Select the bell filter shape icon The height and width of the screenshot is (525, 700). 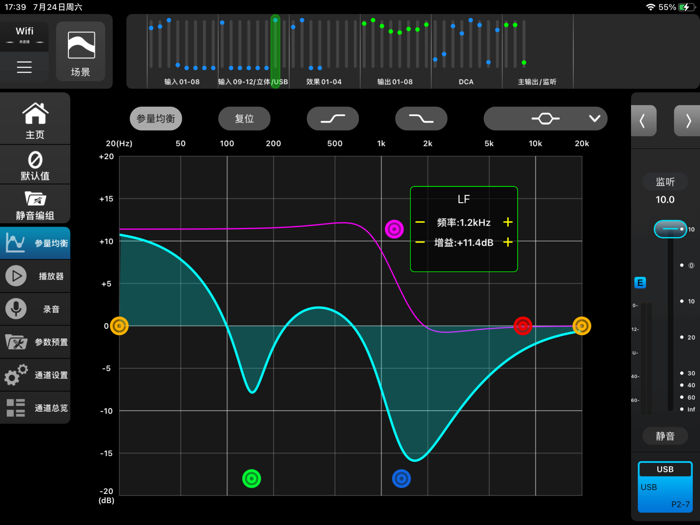(545, 119)
